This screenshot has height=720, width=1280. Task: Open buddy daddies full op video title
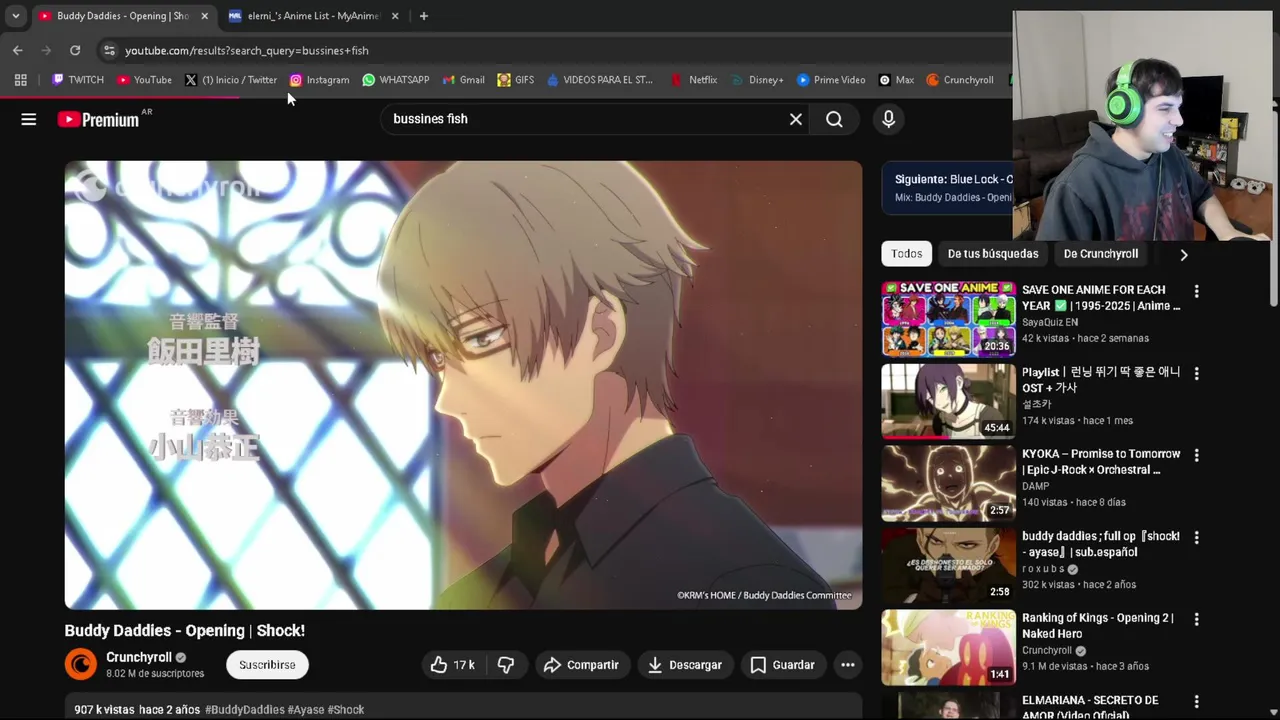1101,544
